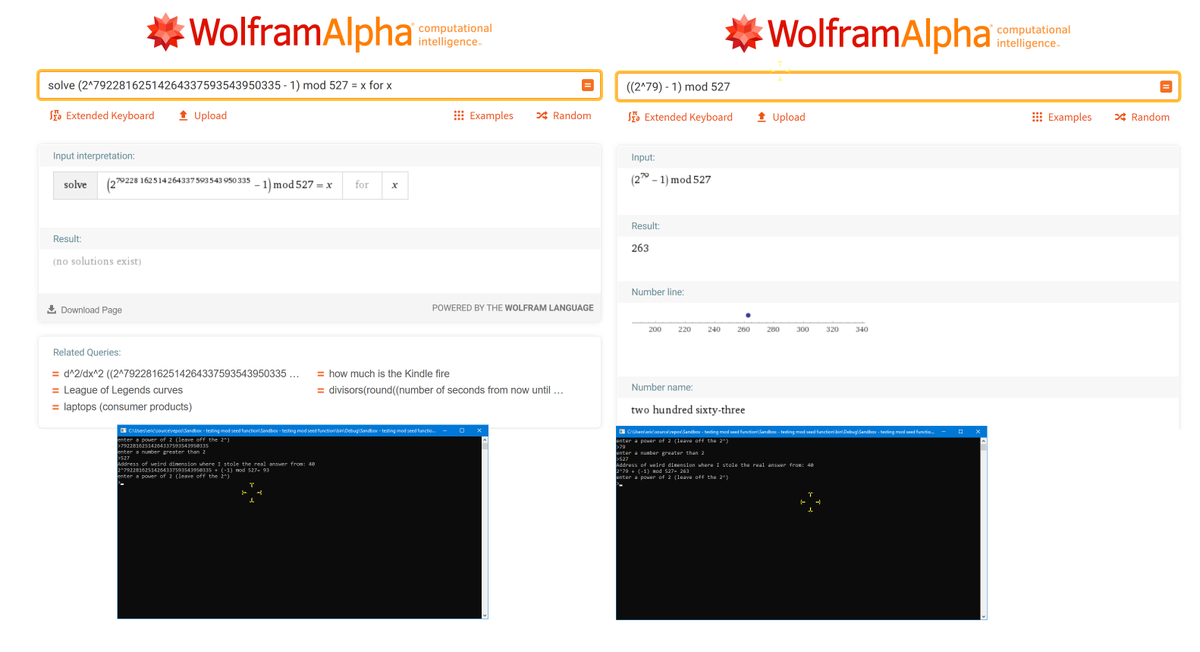The width and height of the screenshot is (1200, 652).
Task: Click the (2^79 − 1) mod 527 input display
Action: [671, 179]
